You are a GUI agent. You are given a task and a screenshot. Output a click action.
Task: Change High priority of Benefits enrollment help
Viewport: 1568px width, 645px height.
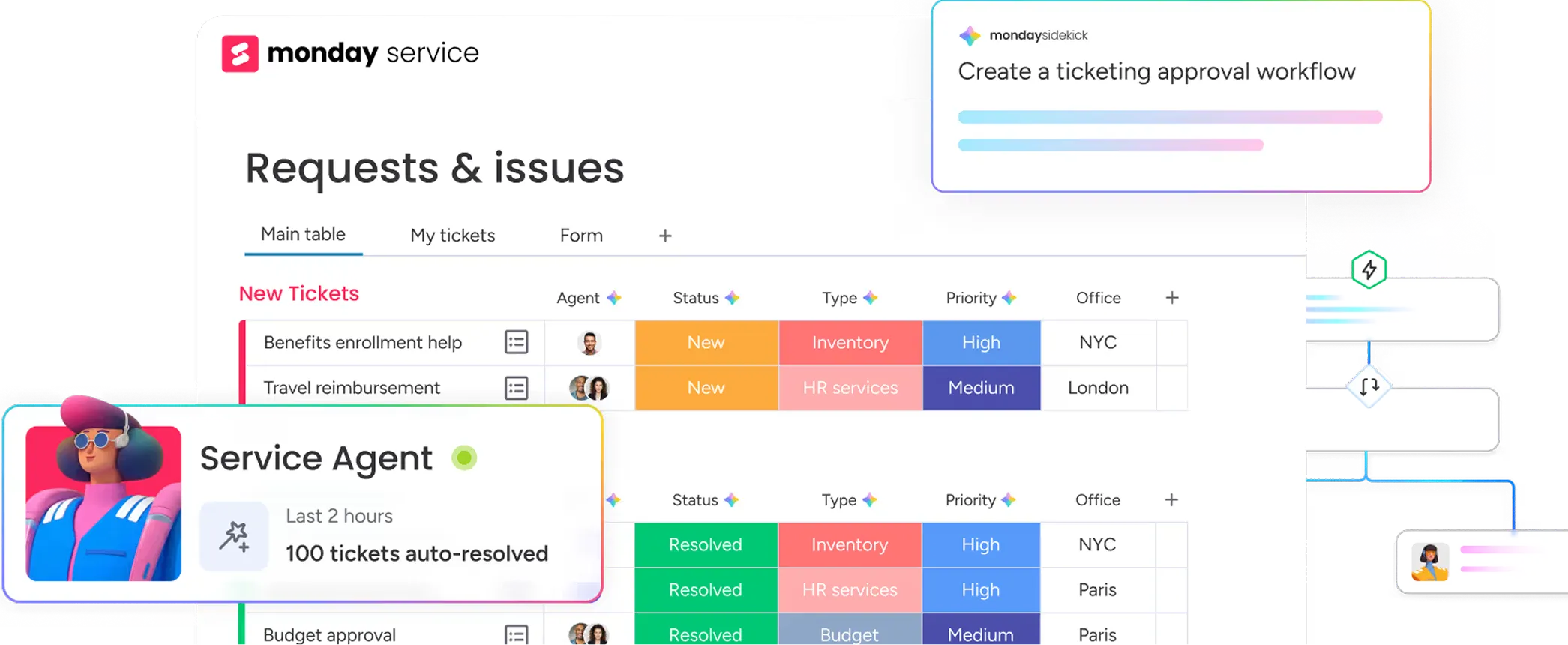pyautogui.click(x=982, y=343)
